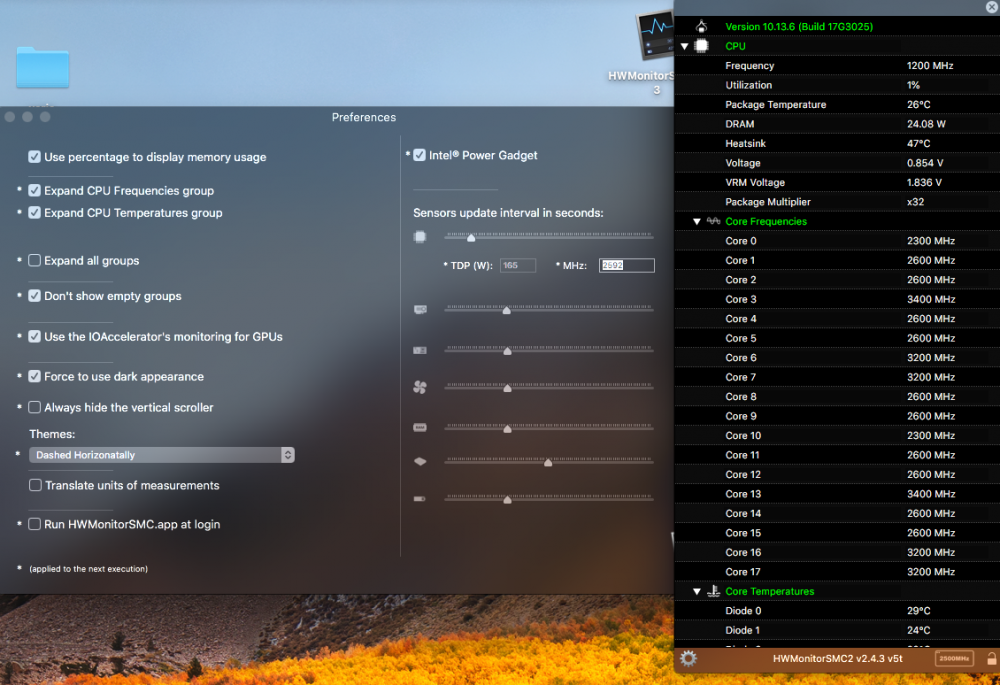The image size is (1000, 685).
Task: Enable Expand all groups checkbox
Action: click(x=34, y=260)
